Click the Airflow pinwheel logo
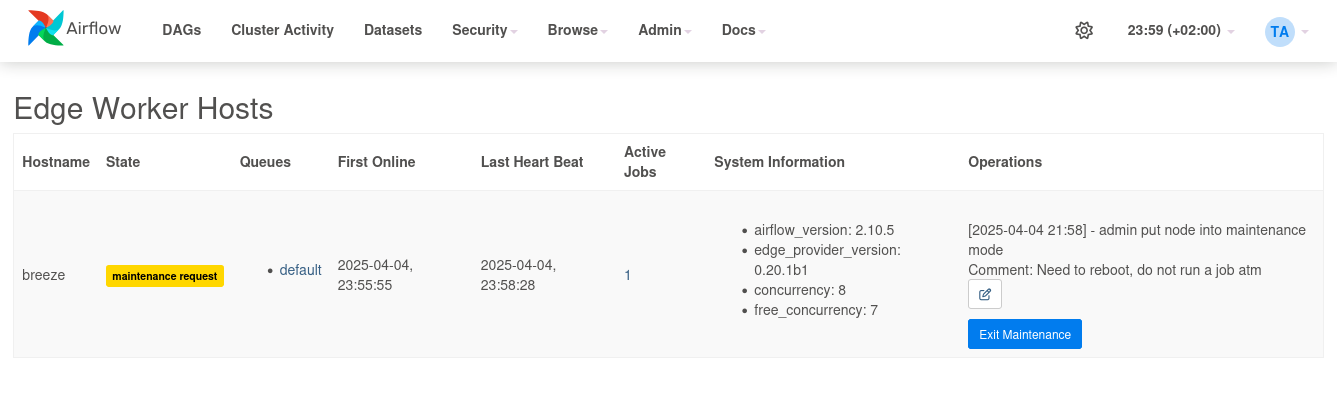Viewport: 1337px width, 394px height. [46, 29]
